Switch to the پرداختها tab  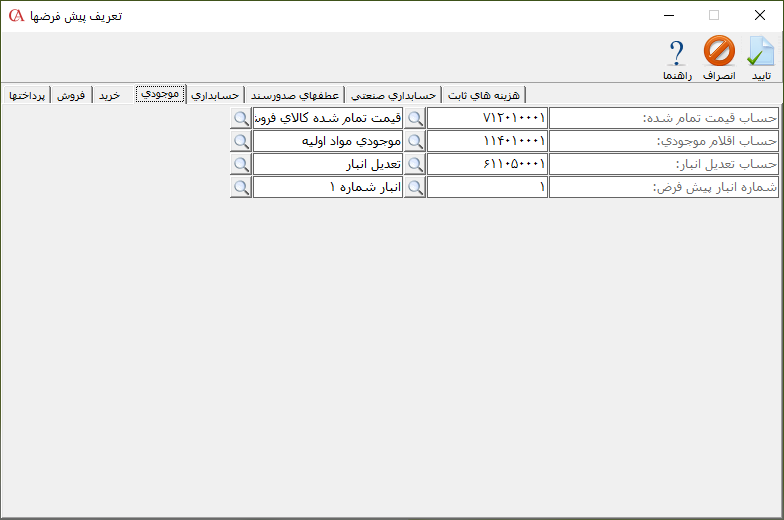(x=27, y=95)
